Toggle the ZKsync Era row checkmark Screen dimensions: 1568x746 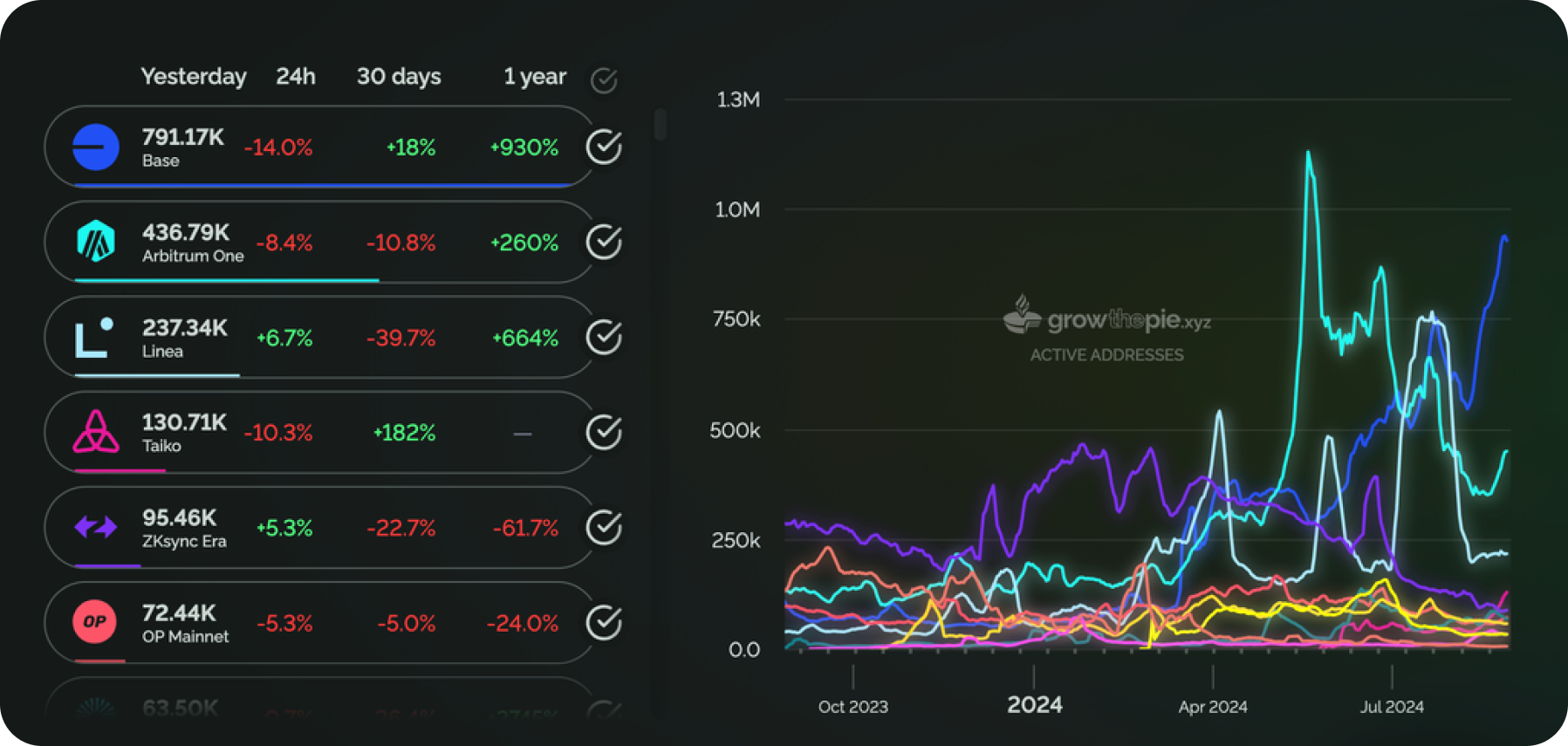[604, 527]
